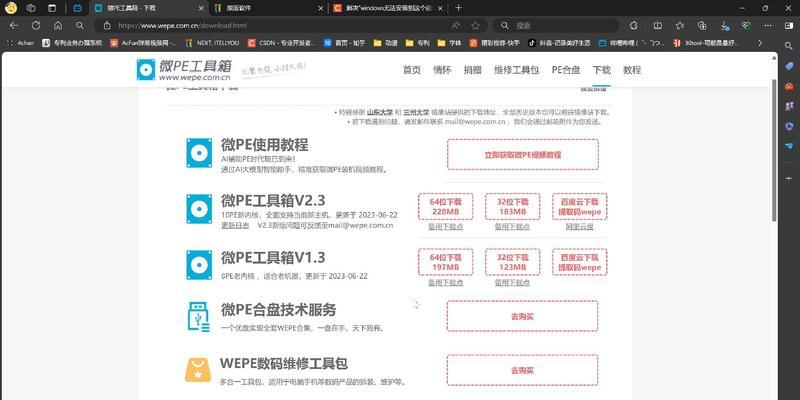Go to the 首页 navigation item
This screenshot has height=400, width=800.
point(411,70)
